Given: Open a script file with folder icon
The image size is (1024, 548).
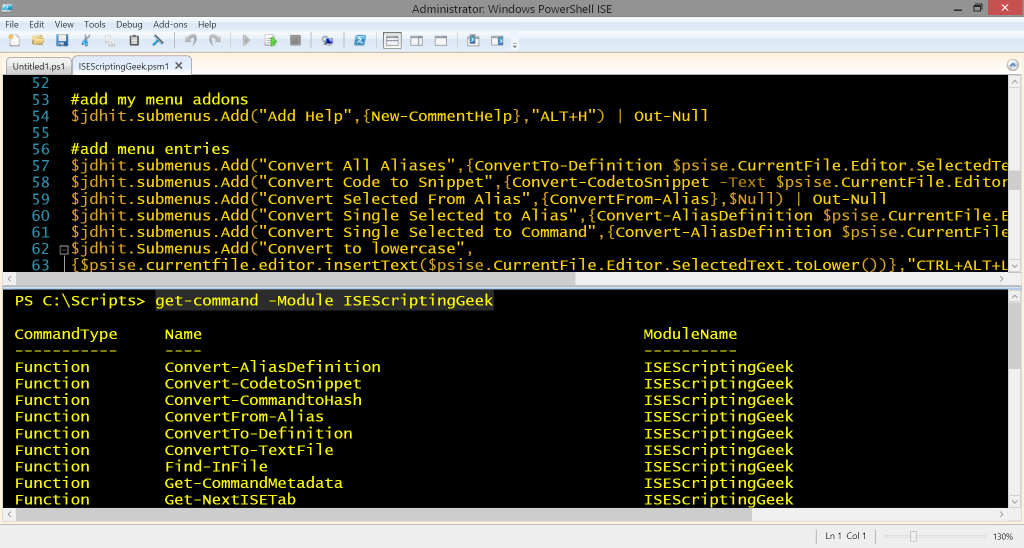Looking at the screenshot, I should (x=38, y=40).
